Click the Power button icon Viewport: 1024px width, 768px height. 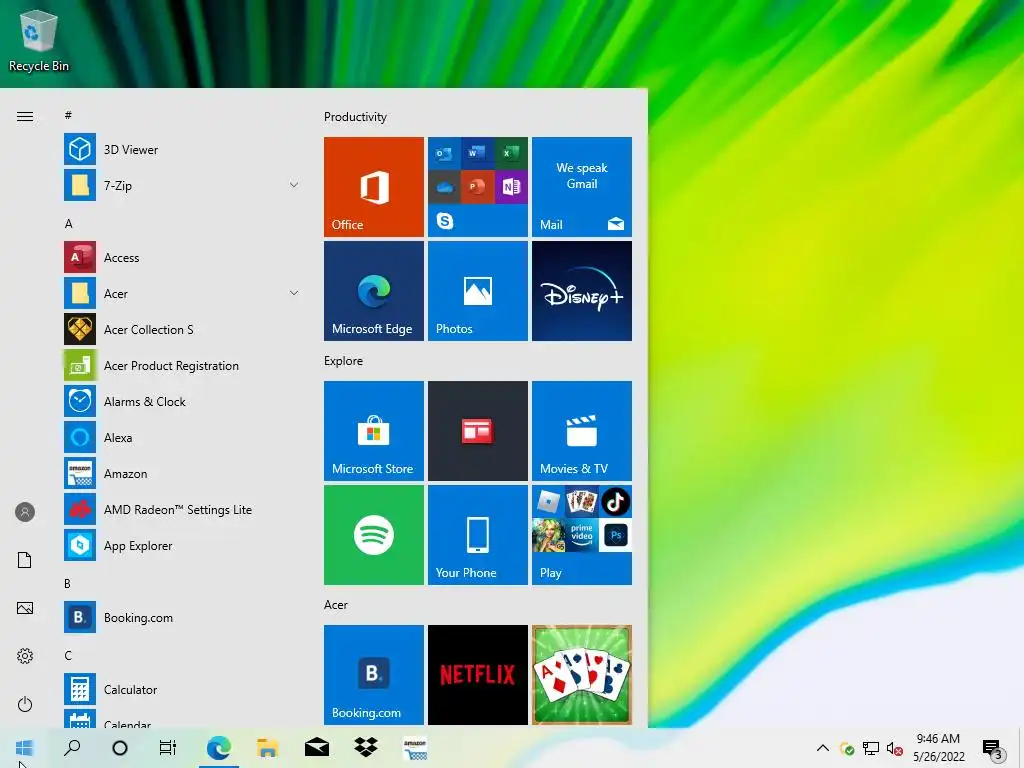click(x=25, y=704)
